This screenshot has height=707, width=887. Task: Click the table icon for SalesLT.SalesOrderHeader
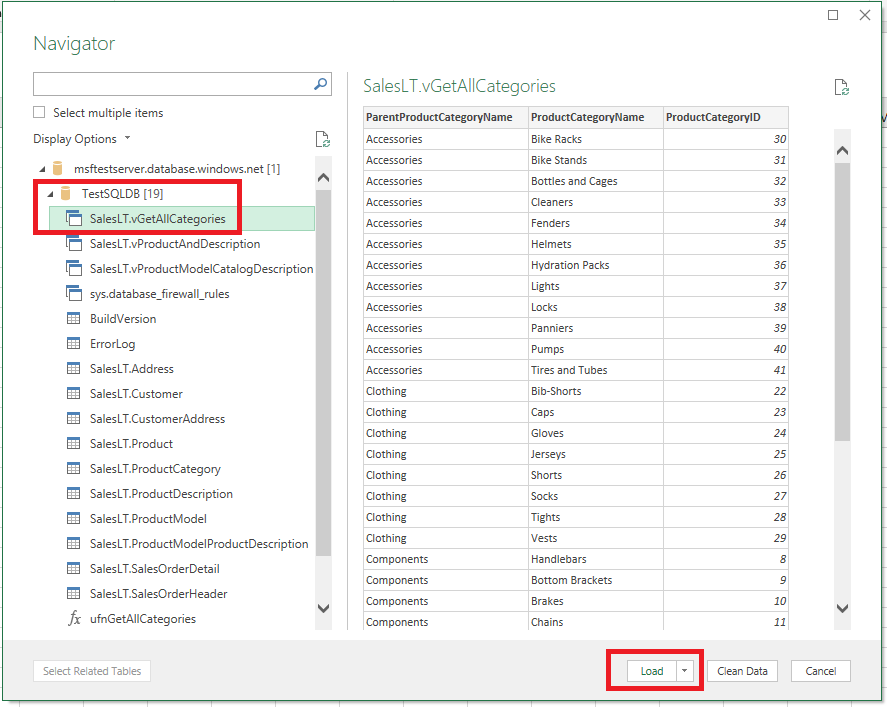pyautogui.click(x=74, y=593)
